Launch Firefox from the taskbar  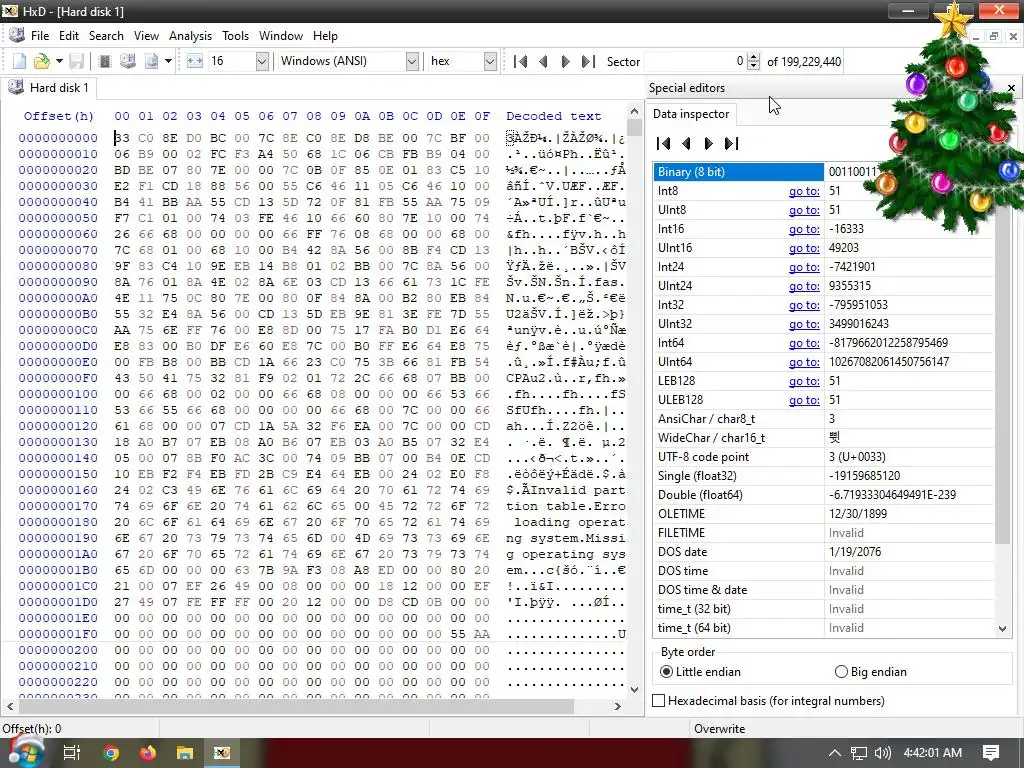pyautogui.click(x=148, y=753)
